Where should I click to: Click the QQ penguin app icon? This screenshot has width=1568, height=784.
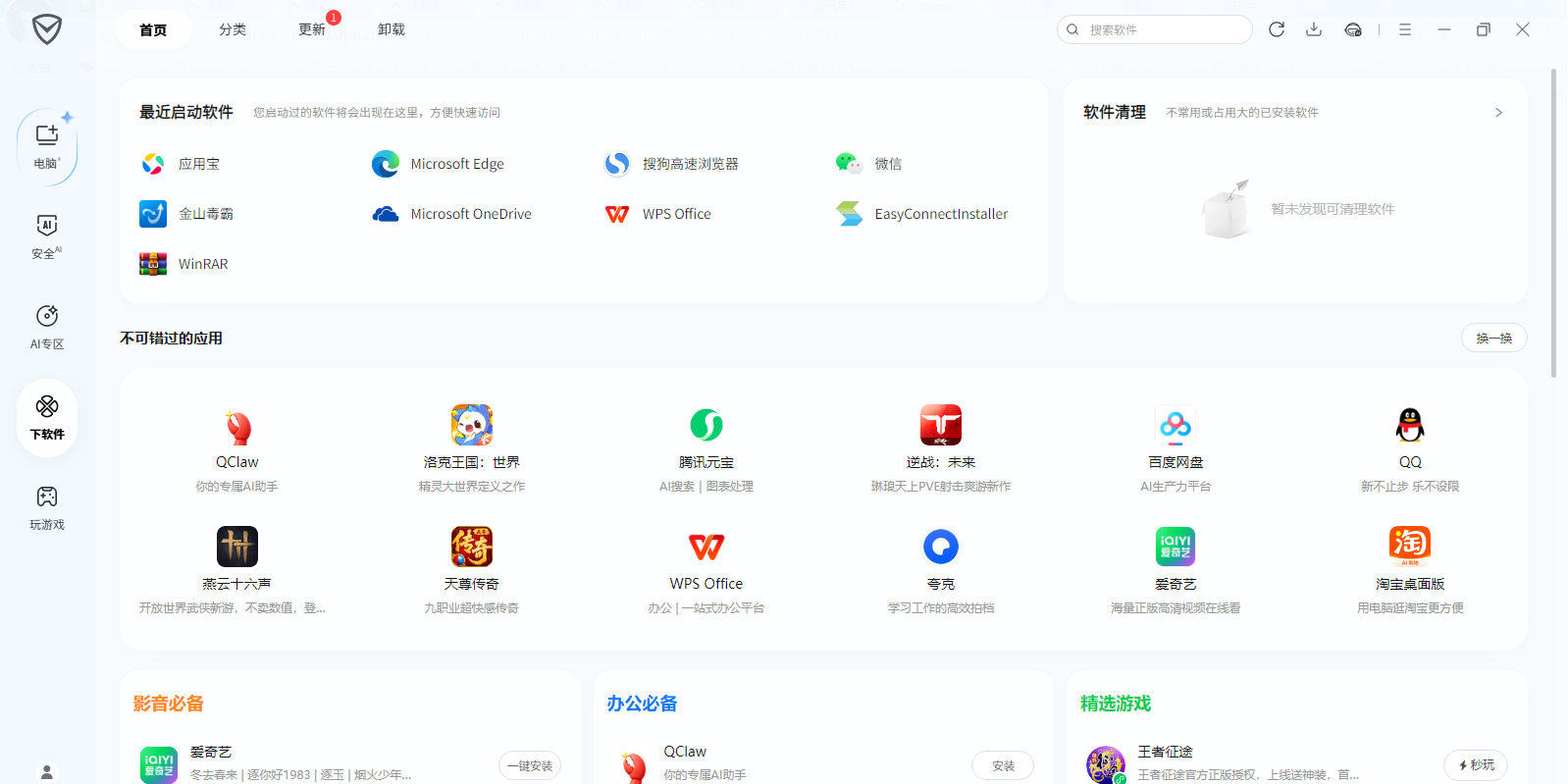(x=1409, y=426)
